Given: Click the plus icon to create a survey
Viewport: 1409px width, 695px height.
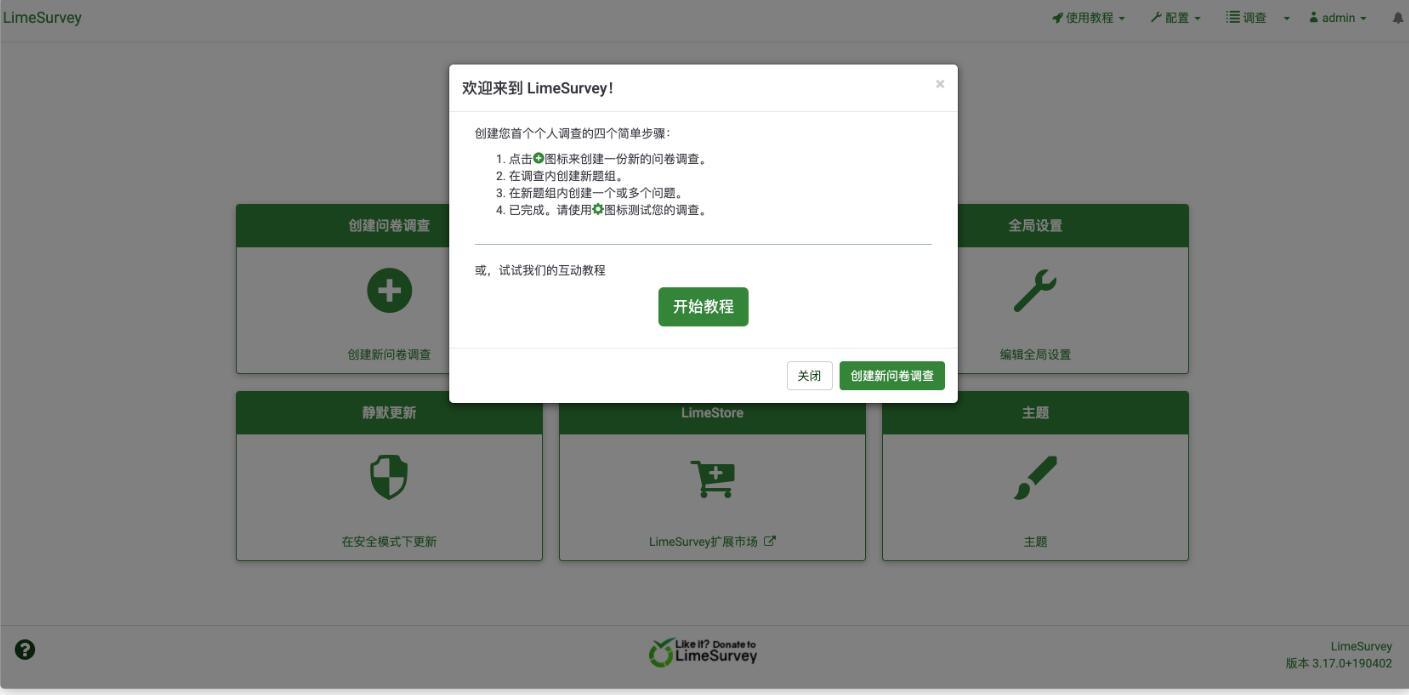Looking at the screenshot, I should click(x=389, y=289).
